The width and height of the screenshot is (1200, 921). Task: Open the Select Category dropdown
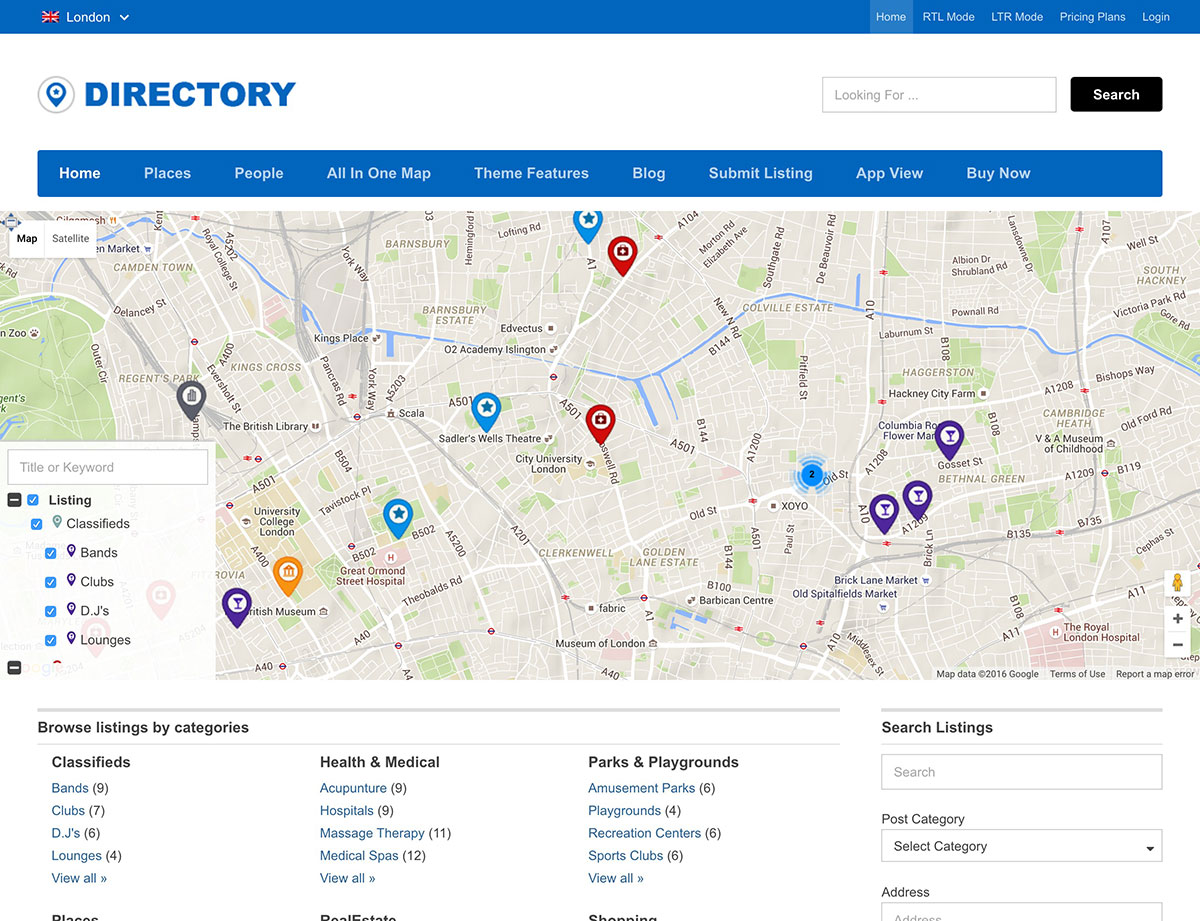coord(1021,846)
